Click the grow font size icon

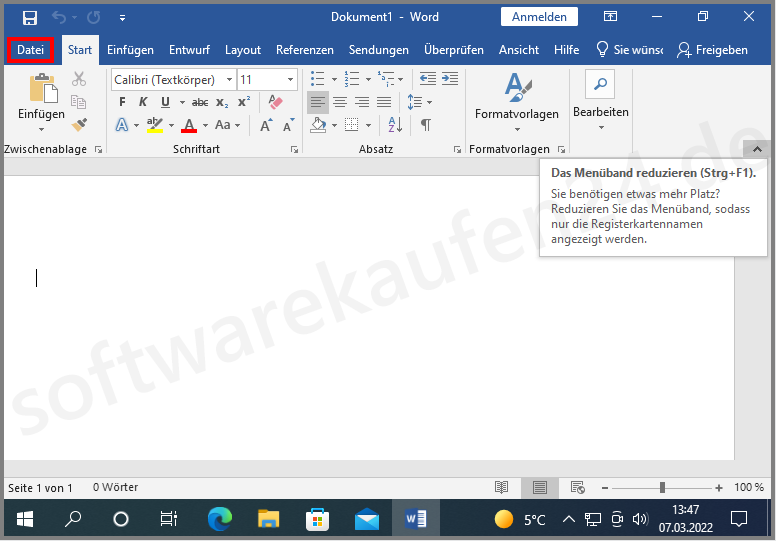coord(266,125)
